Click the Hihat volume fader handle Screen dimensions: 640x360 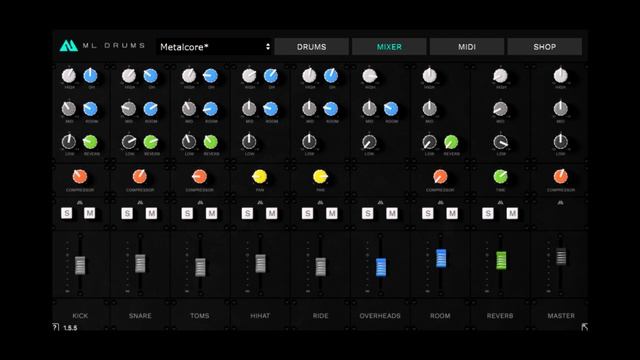[260, 263]
